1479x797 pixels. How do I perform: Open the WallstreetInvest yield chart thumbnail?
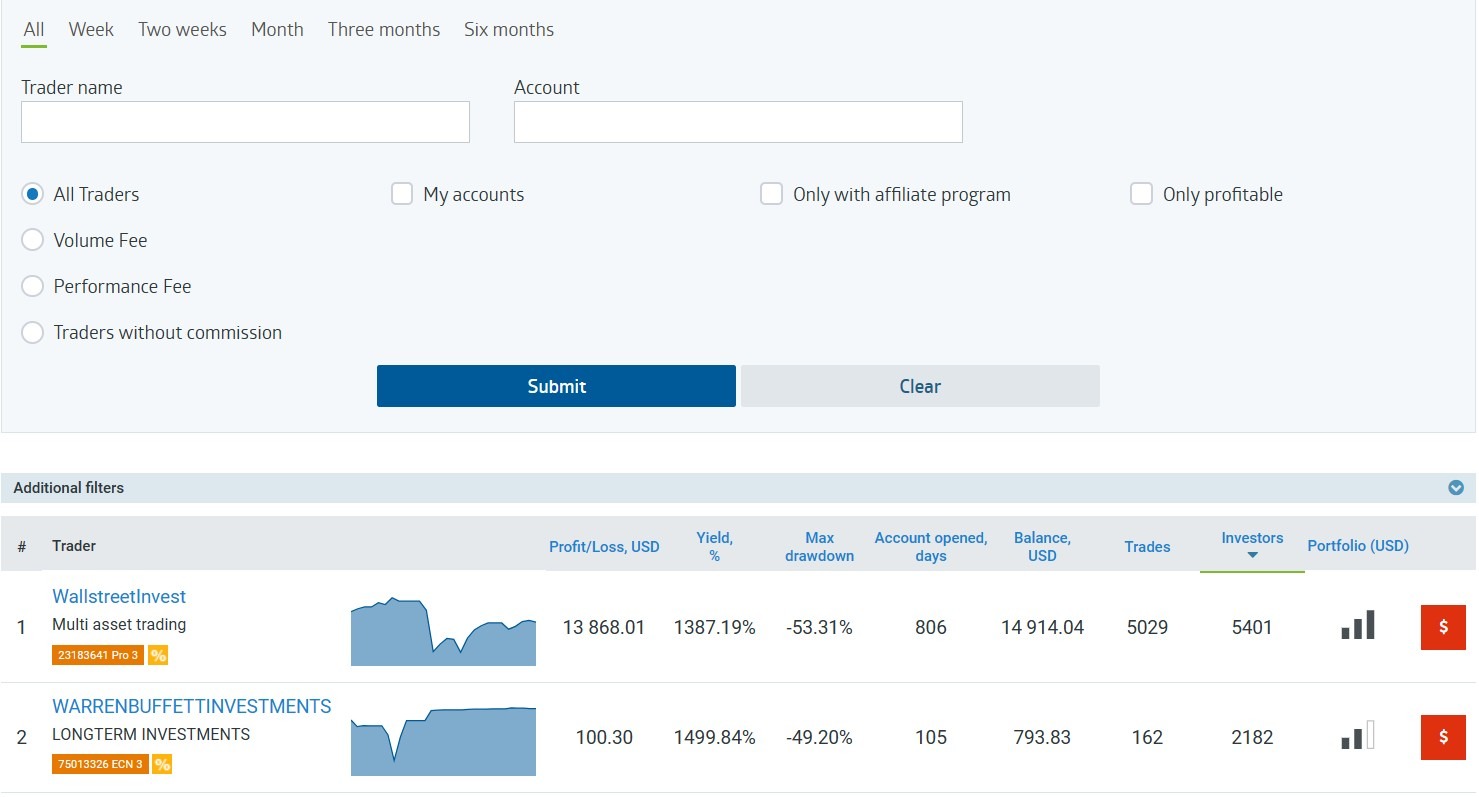(x=443, y=632)
